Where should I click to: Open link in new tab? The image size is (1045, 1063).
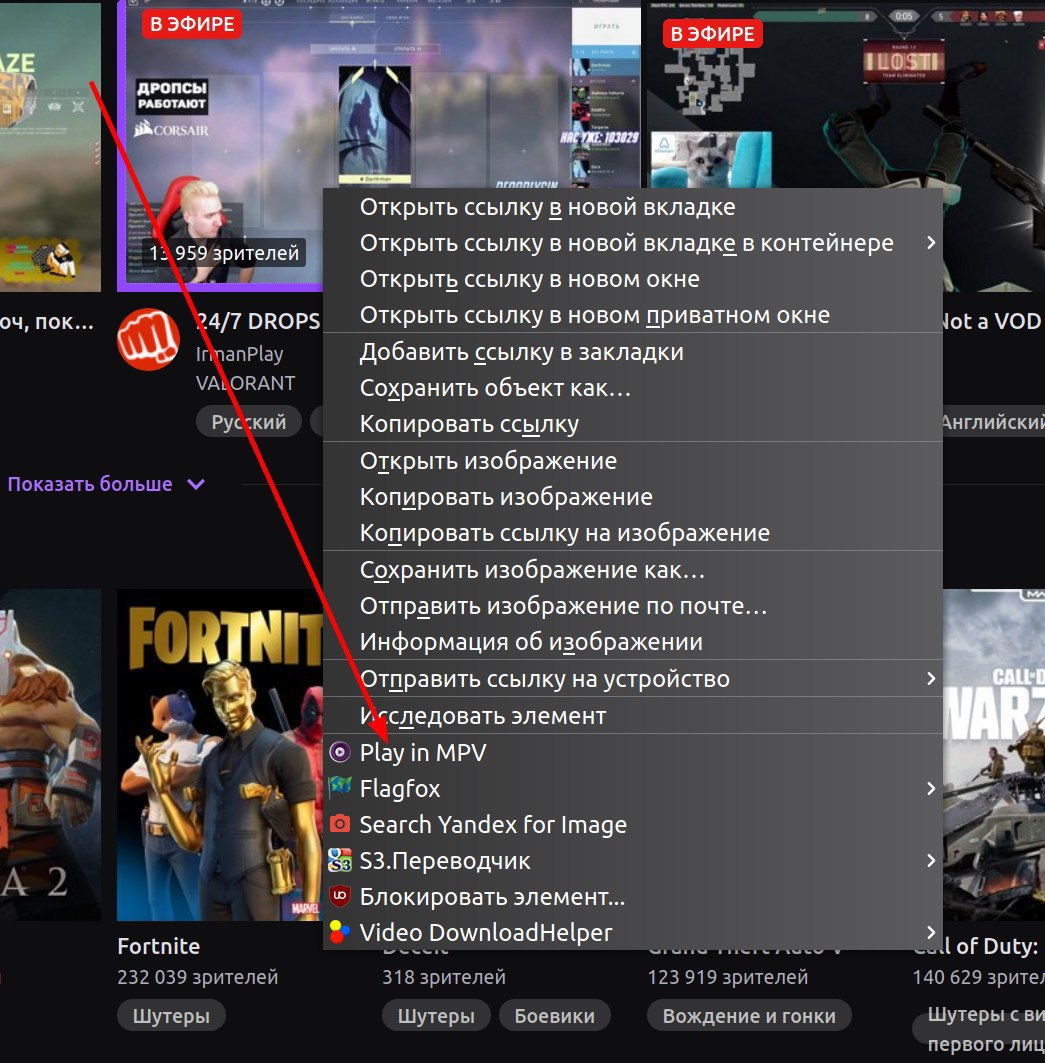coord(633,207)
